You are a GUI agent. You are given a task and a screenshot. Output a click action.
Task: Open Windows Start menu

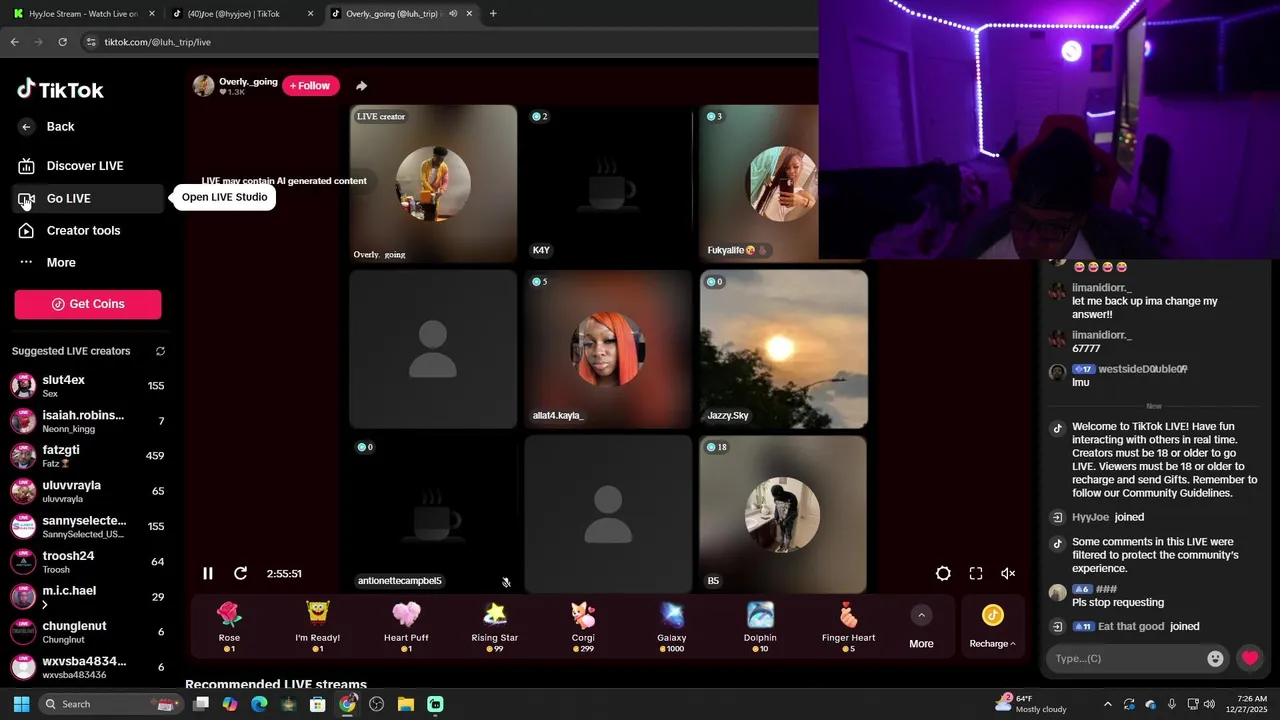(x=21, y=704)
